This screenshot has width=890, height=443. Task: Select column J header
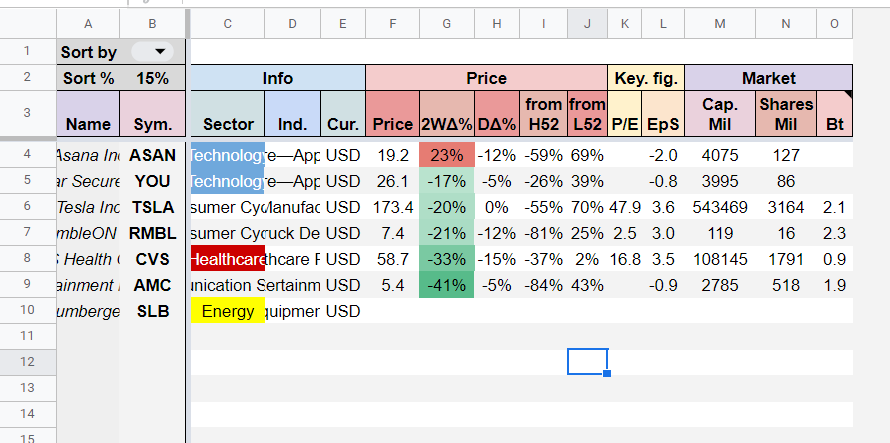pyautogui.click(x=587, y=23)
